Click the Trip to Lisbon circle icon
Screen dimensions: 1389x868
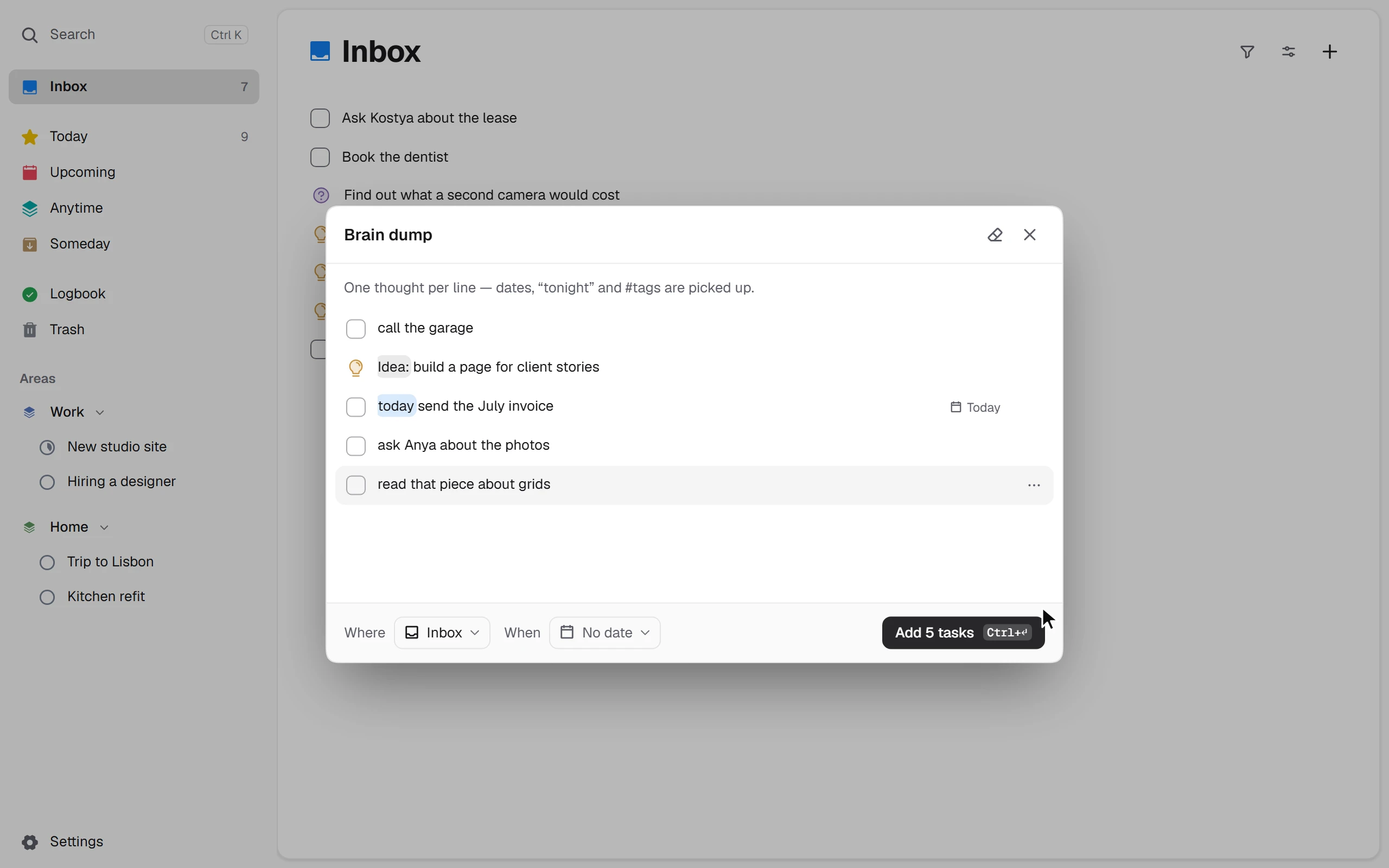(x=47, y=563)
